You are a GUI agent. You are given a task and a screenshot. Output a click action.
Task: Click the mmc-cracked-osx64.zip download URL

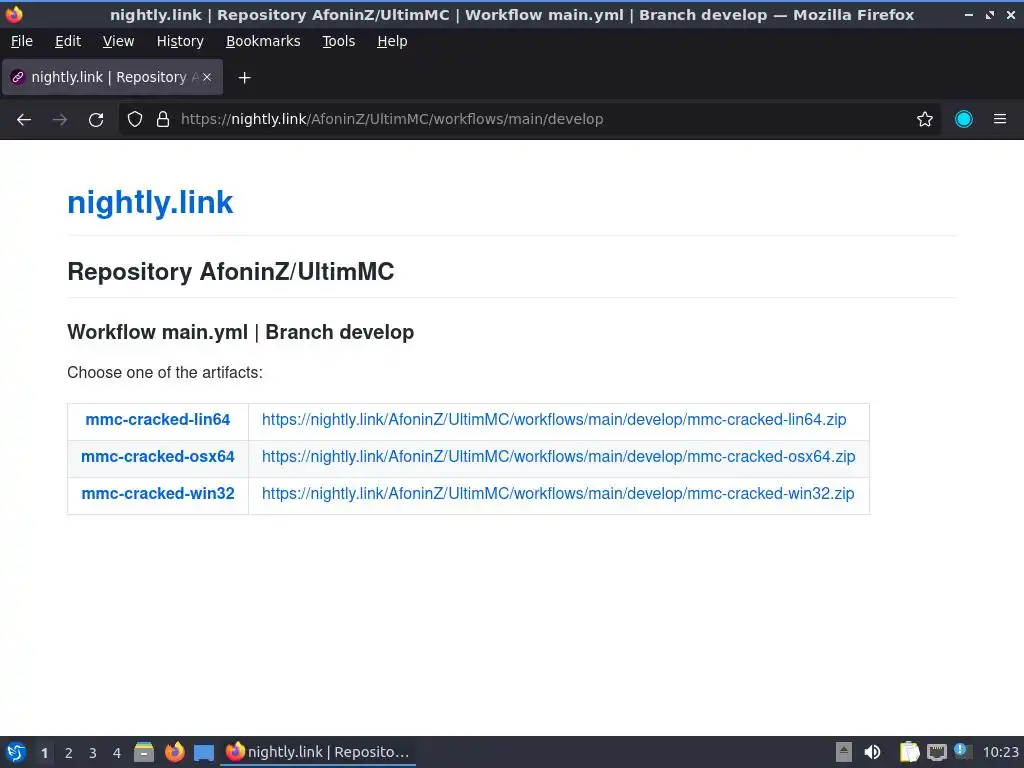pyautogui.click(x=558, y=456)
